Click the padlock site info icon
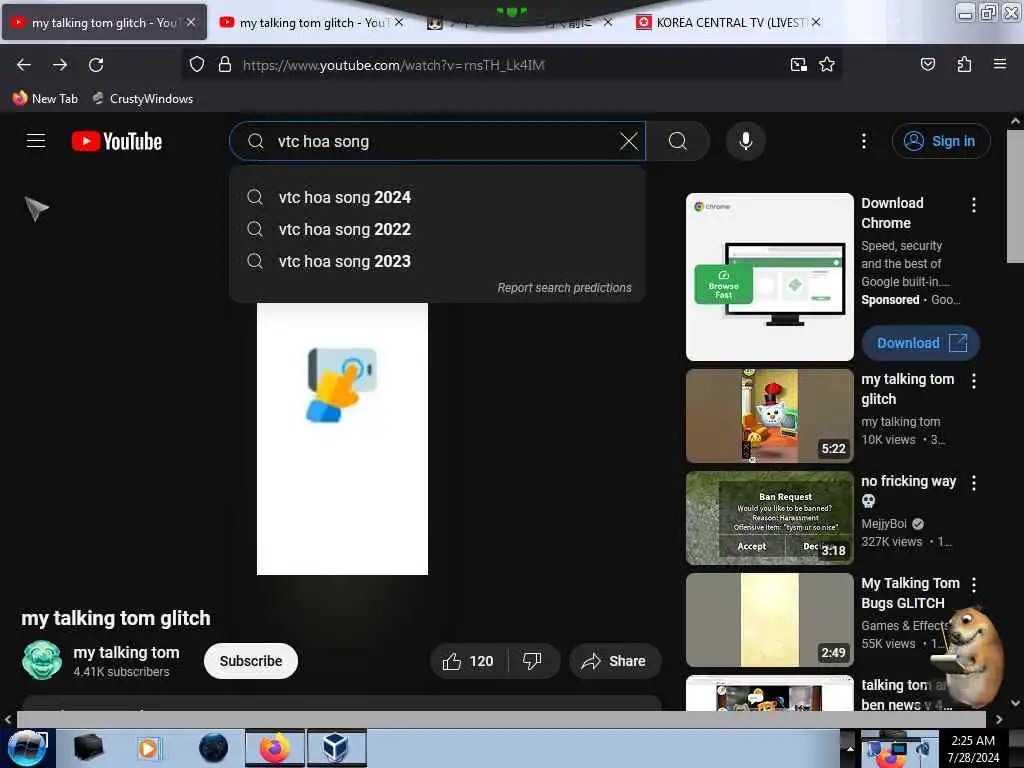Image resolution: width=1024 pixels, height=768 pixels. pos(225,64)
